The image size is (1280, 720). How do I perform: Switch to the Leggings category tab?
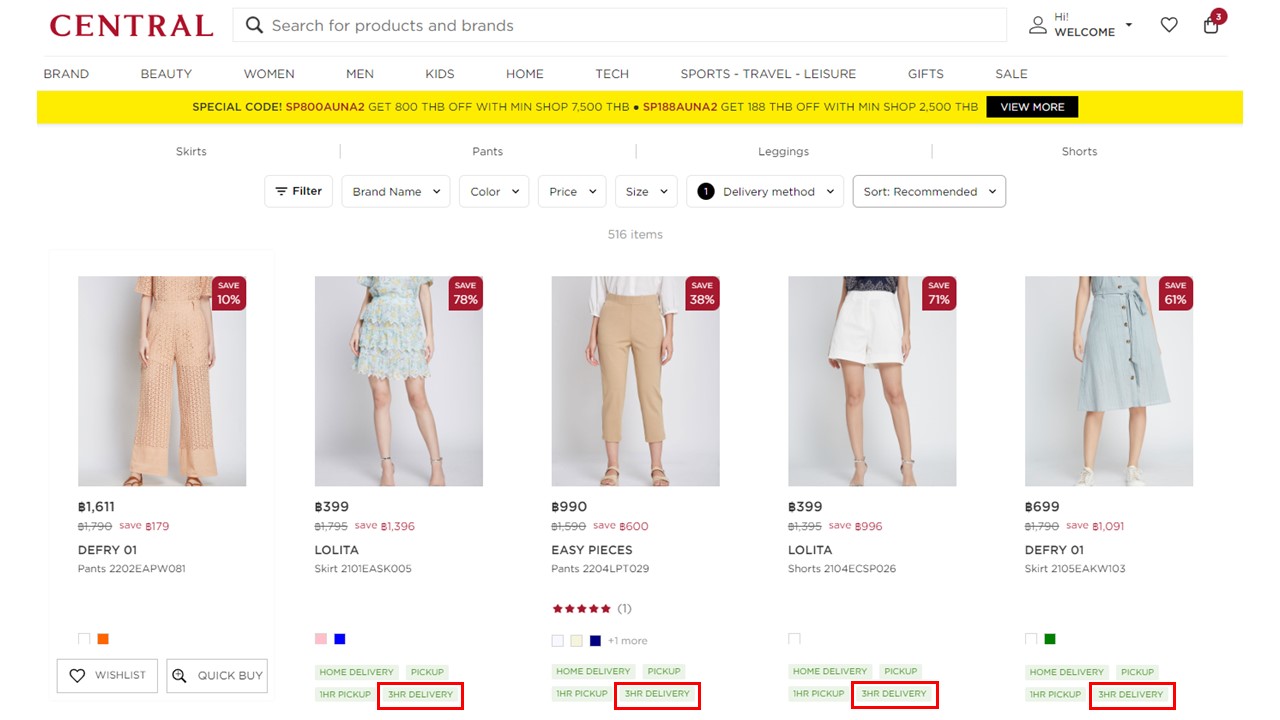click(x=784, y=152)
